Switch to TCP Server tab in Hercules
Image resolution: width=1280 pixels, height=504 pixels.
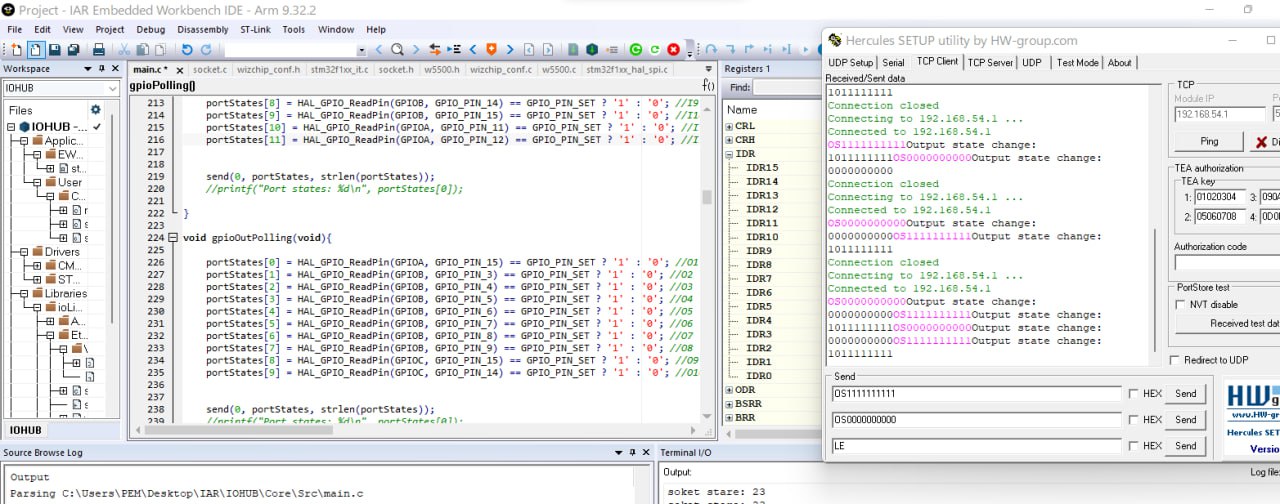[x=990, y=62]
